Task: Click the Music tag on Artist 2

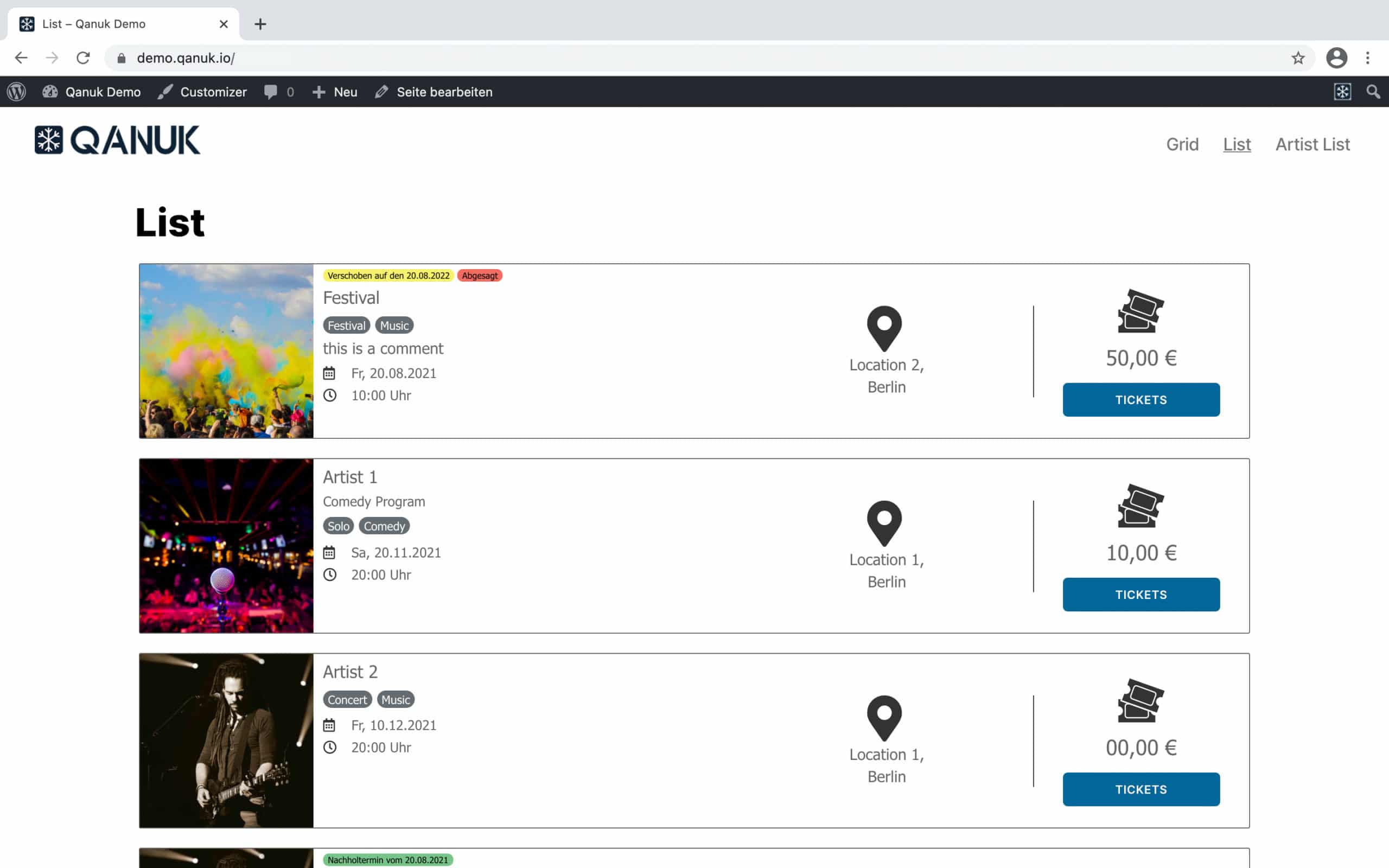Action: pos(396,699)
